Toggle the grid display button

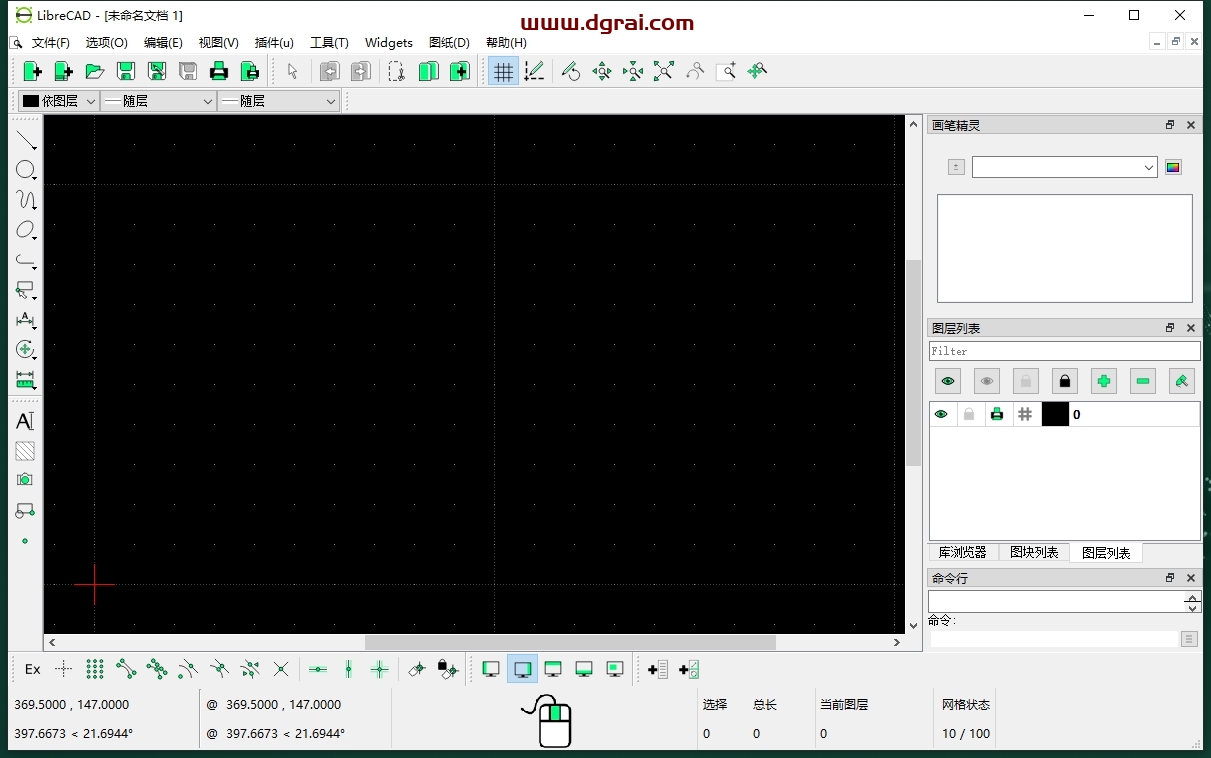503,71
